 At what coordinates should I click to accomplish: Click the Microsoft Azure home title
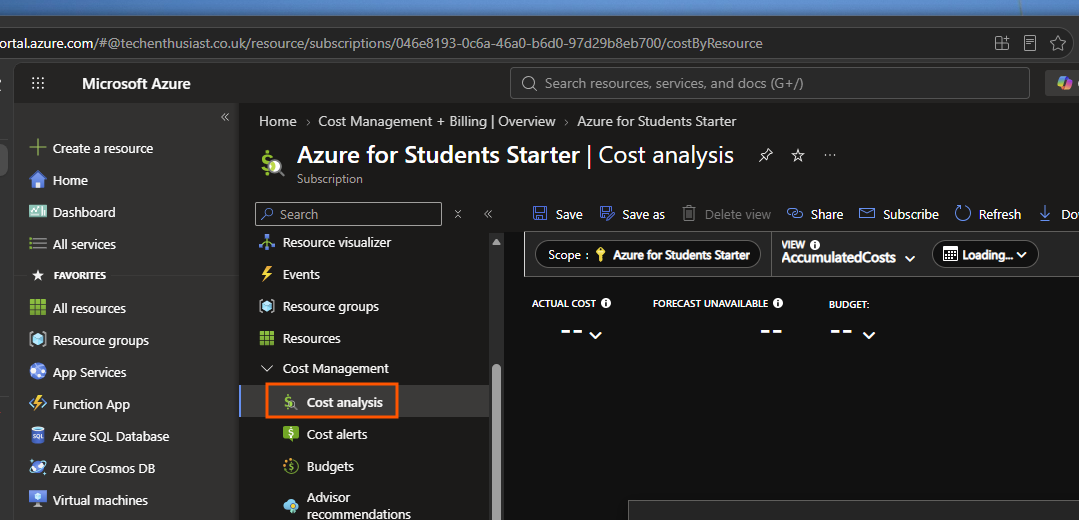pyautogui.click(x=136, y=84)
